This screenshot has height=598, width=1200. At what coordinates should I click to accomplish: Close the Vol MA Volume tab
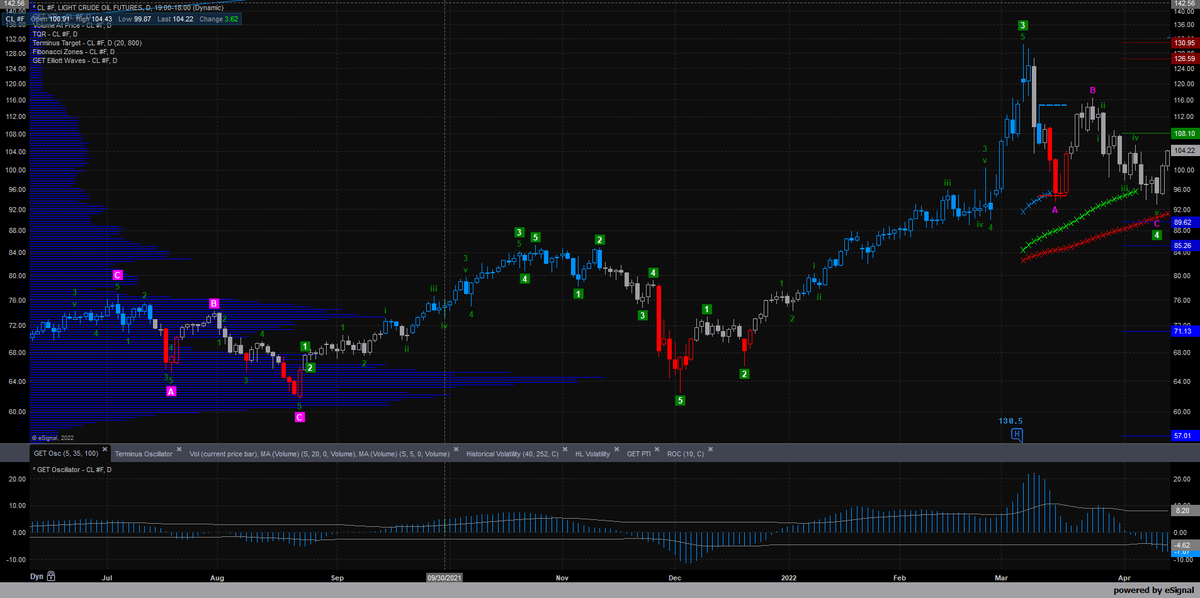point(456,450)
